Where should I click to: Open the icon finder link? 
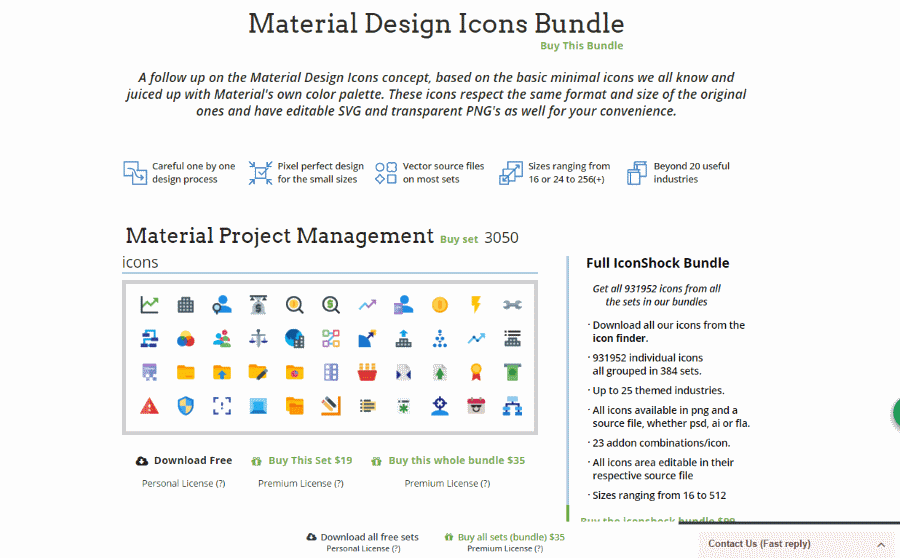619,338
